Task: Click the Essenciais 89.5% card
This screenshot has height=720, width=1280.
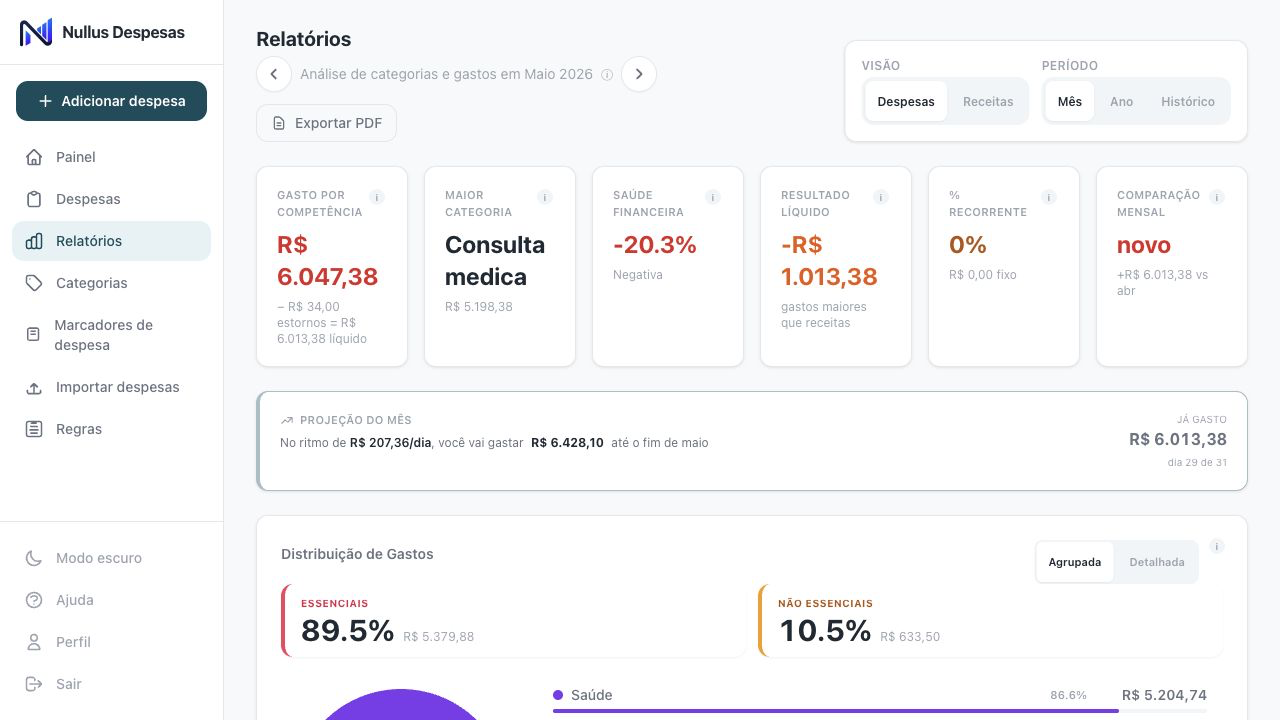Action: [x=514, y=621]
